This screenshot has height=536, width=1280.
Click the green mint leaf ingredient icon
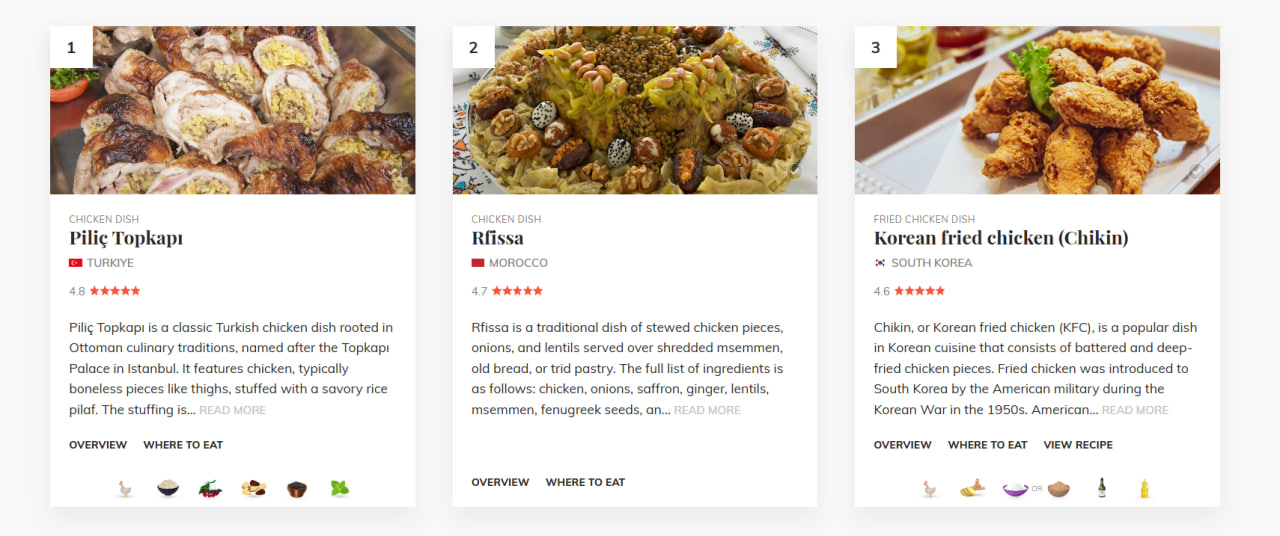(340, 489)
